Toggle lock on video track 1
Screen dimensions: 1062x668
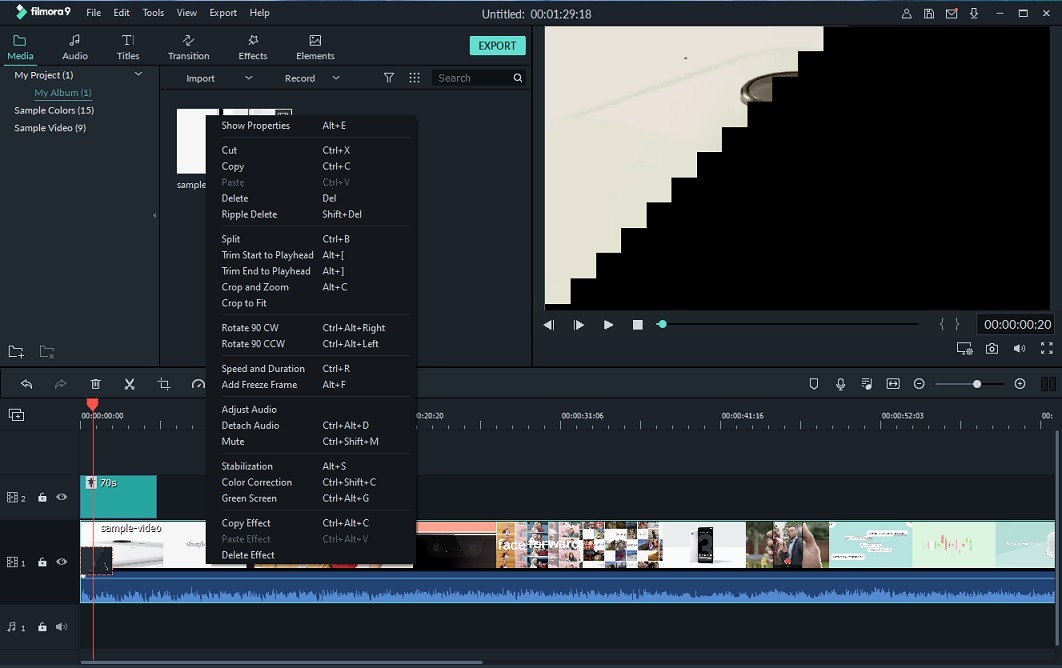42,563
